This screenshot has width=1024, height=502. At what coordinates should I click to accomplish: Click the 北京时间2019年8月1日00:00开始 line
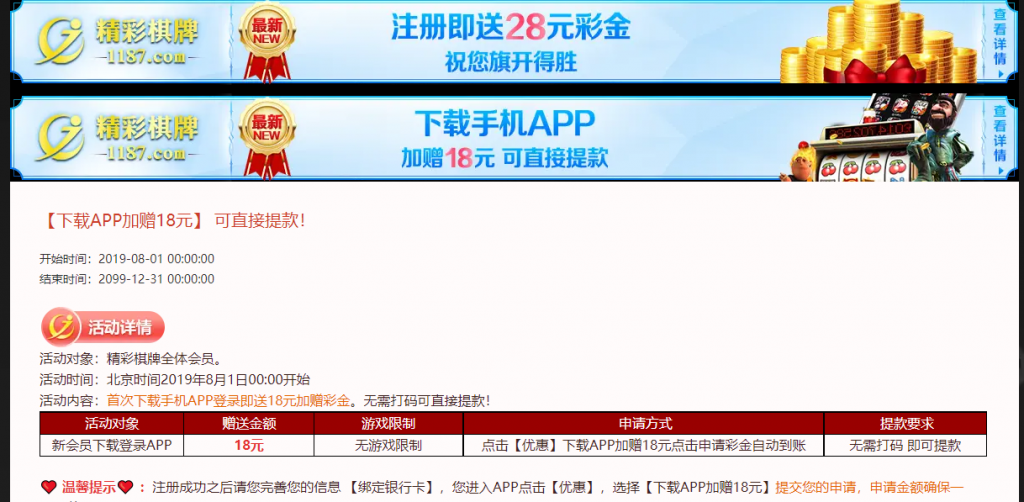point(208,380)
